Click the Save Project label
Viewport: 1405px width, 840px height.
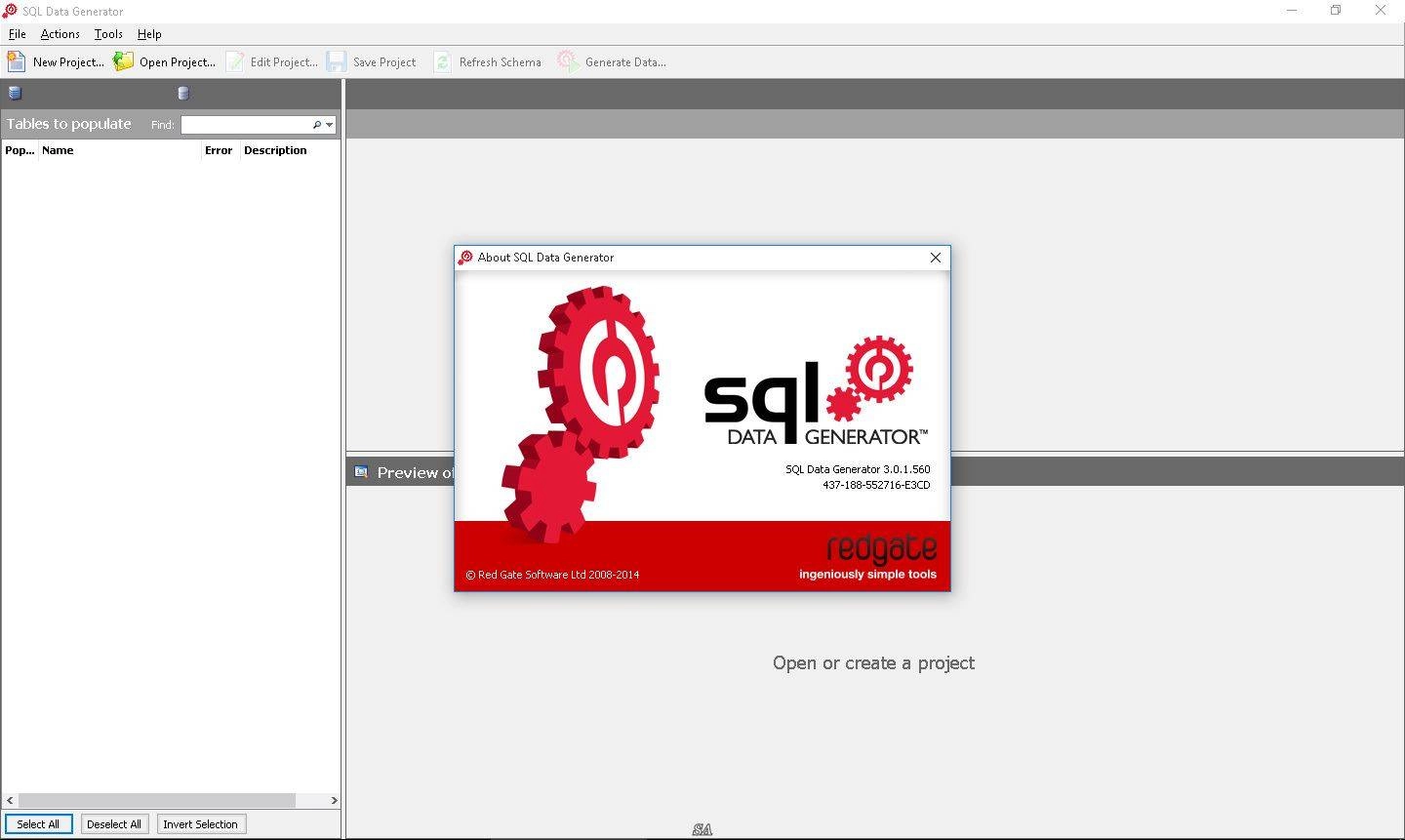click(384, 62)
